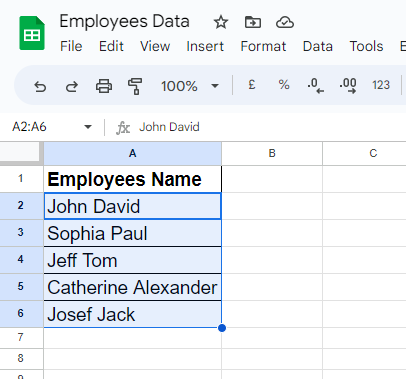
Task: Click the Josef Jack cell
Action: tap(133, 314)
